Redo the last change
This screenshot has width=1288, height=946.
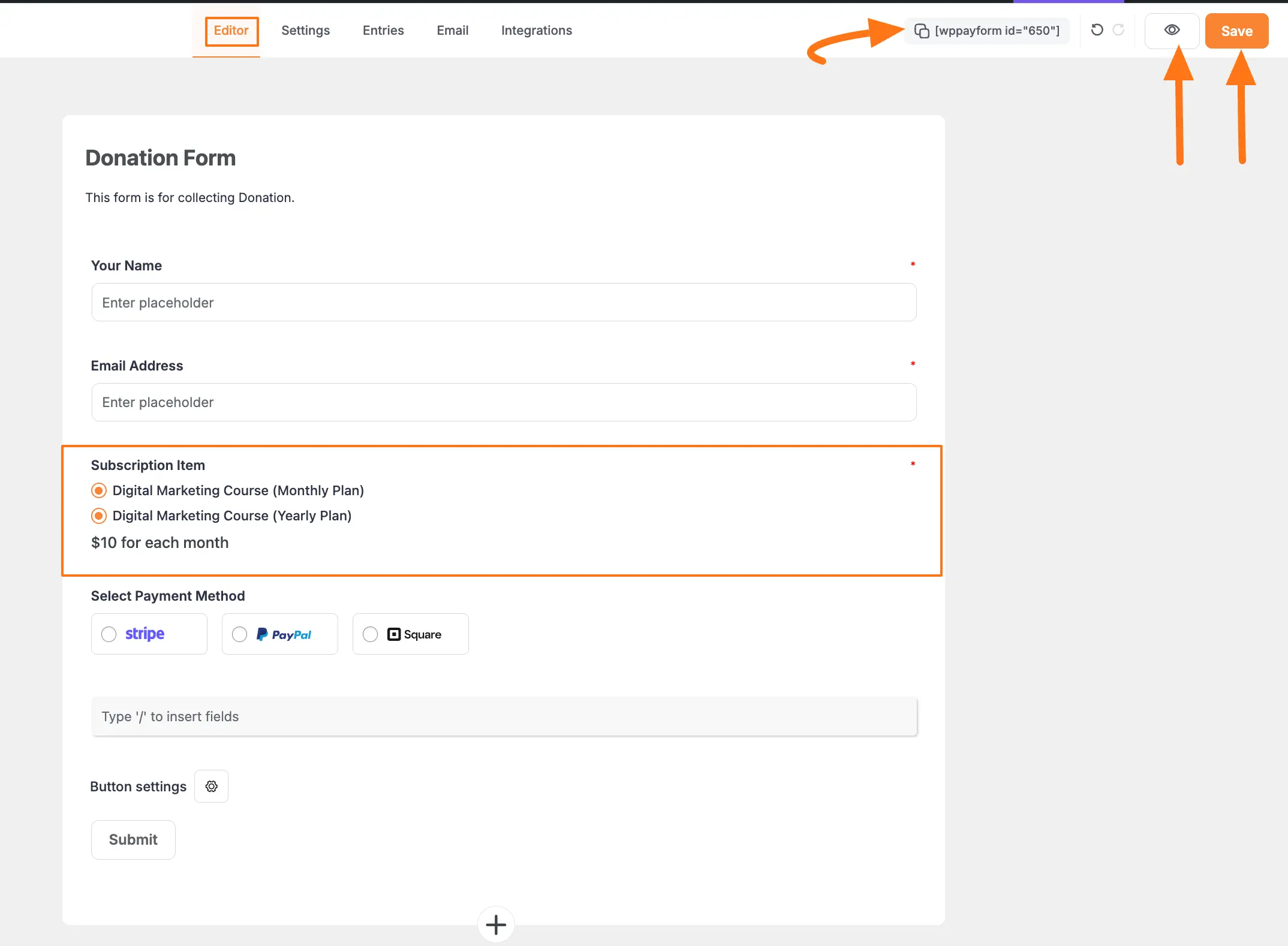(1119, 30)
